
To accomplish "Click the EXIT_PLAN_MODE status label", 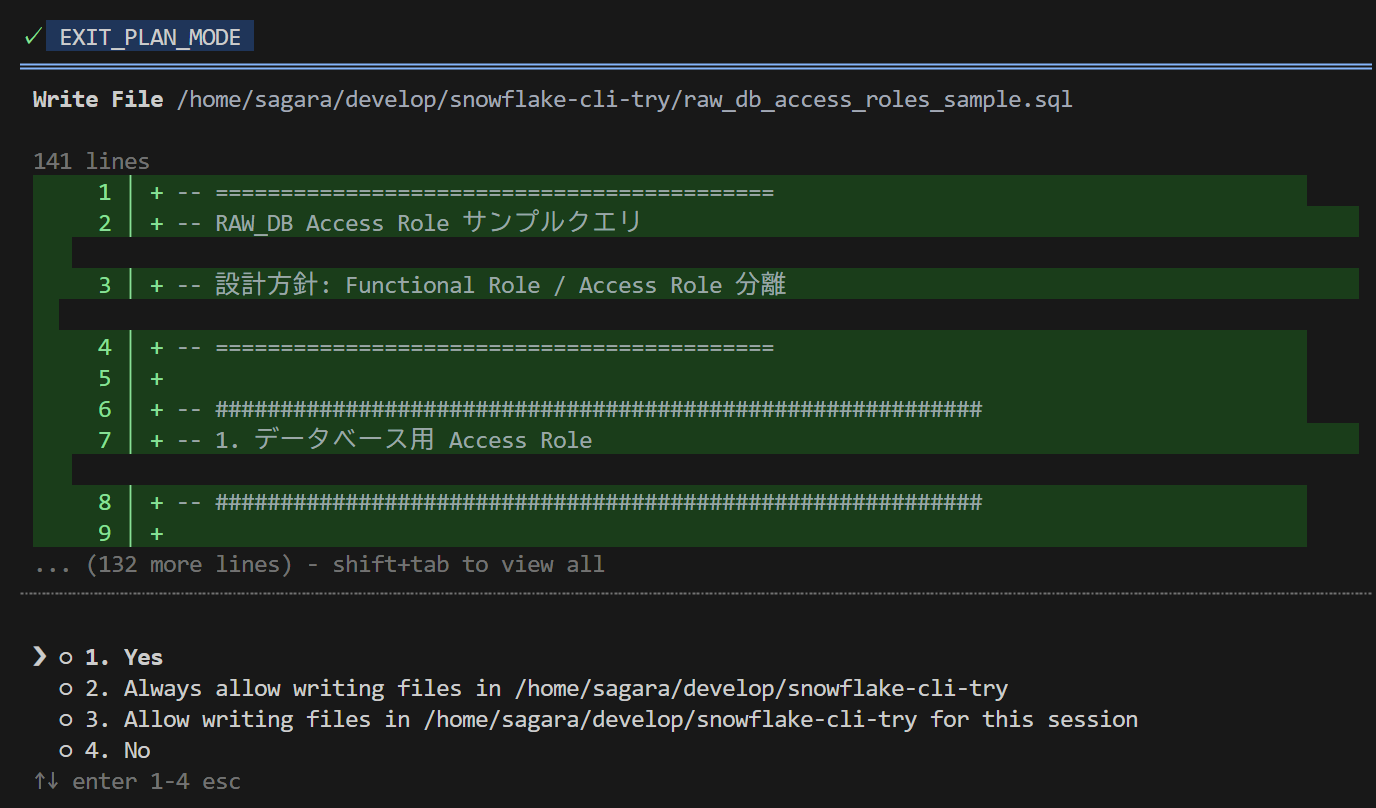I will [150, 38].
